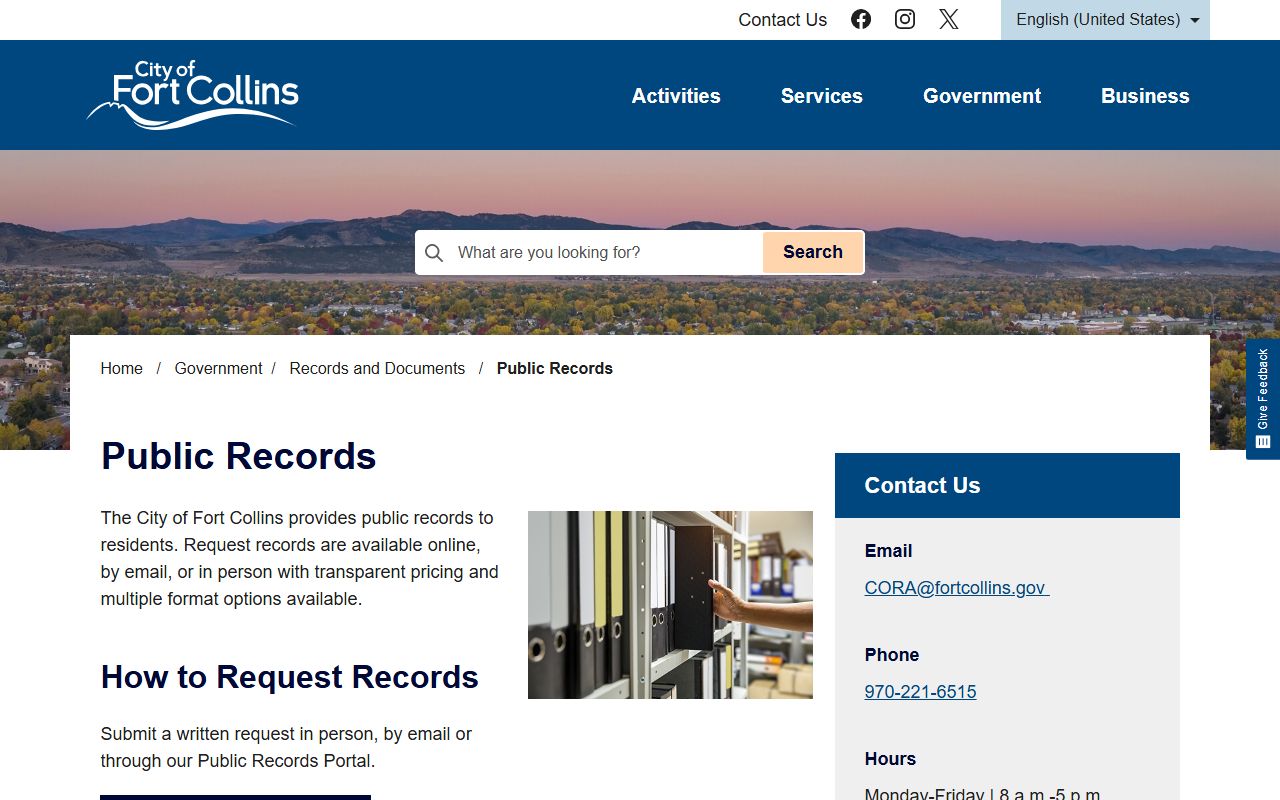Image resolution: width=1280 pixels, height=800 pixels.
Task: Click the Phone label in sidebar
Action: tap(892, 655)
